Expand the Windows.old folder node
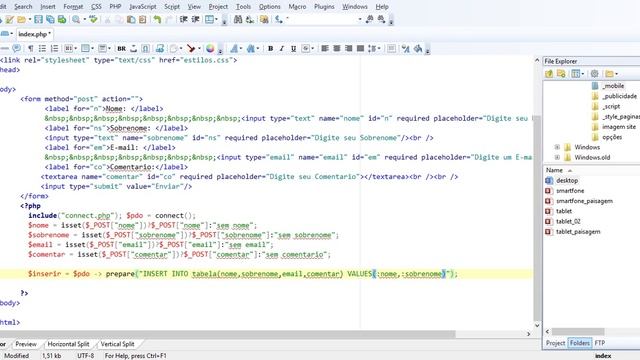Viewport: 640px width, 360px height. [x=557, y=157]
